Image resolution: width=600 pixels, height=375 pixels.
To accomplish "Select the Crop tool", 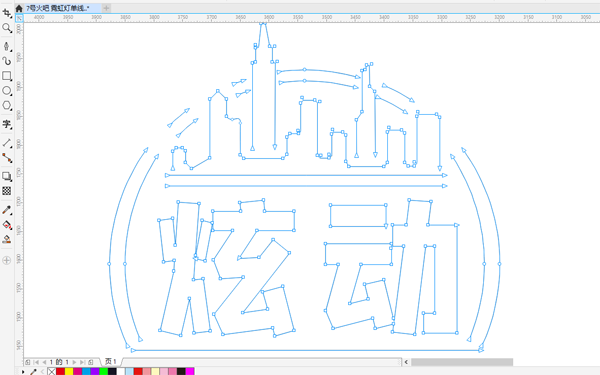I will pos(7,13).
